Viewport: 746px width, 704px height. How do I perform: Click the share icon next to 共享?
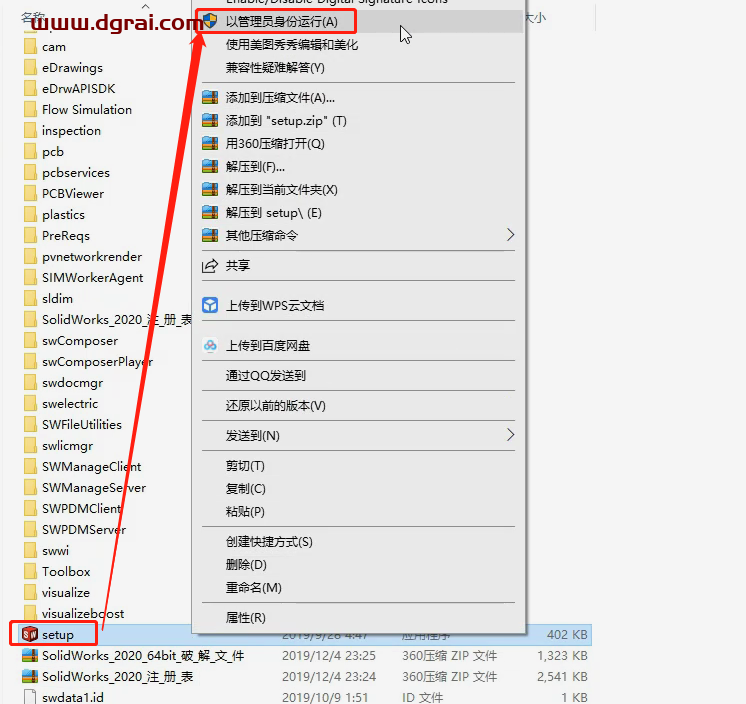pos(210,265)
